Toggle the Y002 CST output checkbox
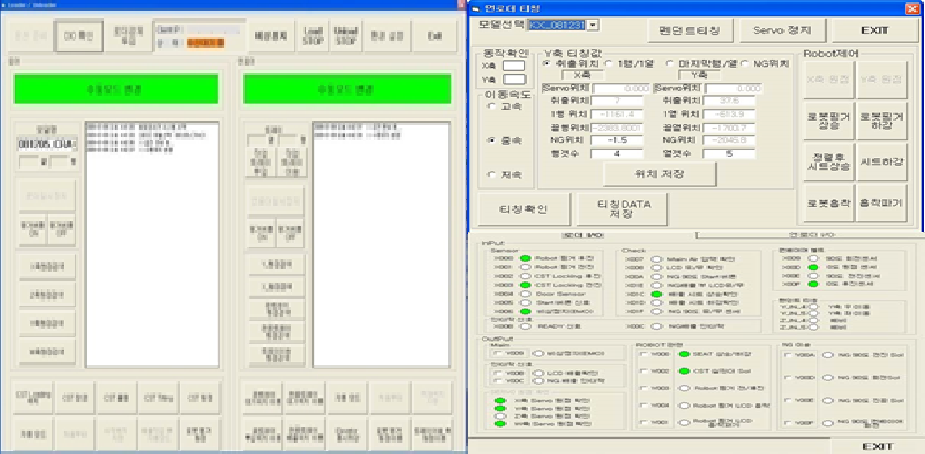 click(x=641, y=371)
